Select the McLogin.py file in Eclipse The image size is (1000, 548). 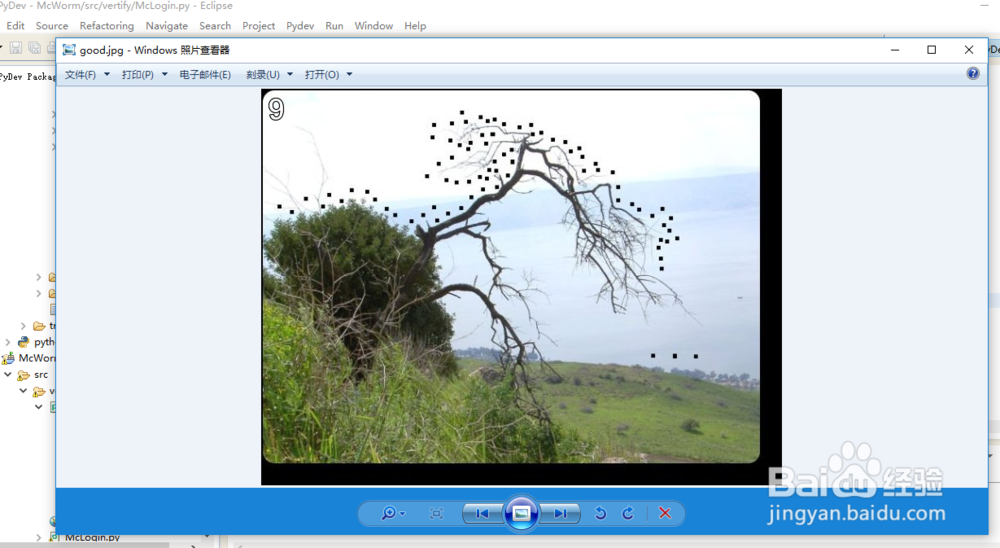click(92, 538)
